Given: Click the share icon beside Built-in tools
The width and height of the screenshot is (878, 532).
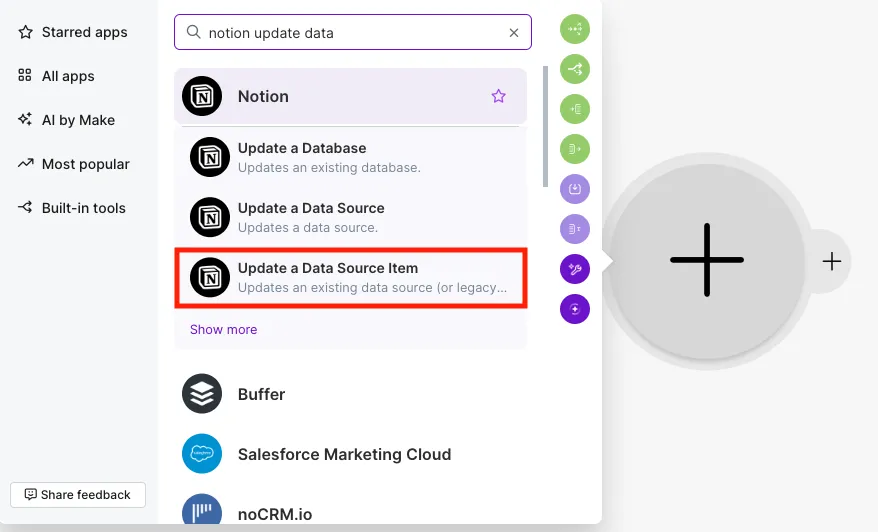Looking at the screenshot, I should coord(25,207).
